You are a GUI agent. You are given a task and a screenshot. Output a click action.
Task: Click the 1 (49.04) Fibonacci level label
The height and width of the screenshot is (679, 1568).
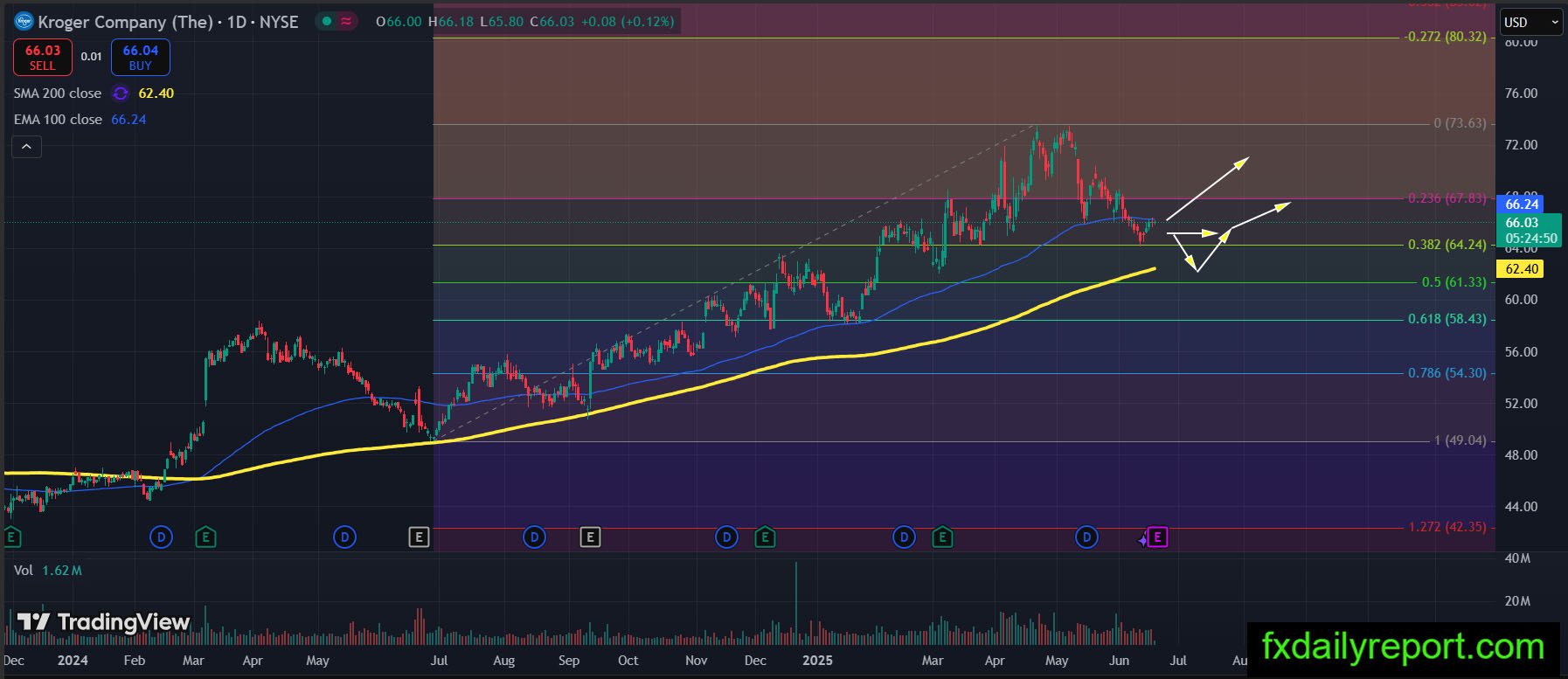[x=1460, y=440]
